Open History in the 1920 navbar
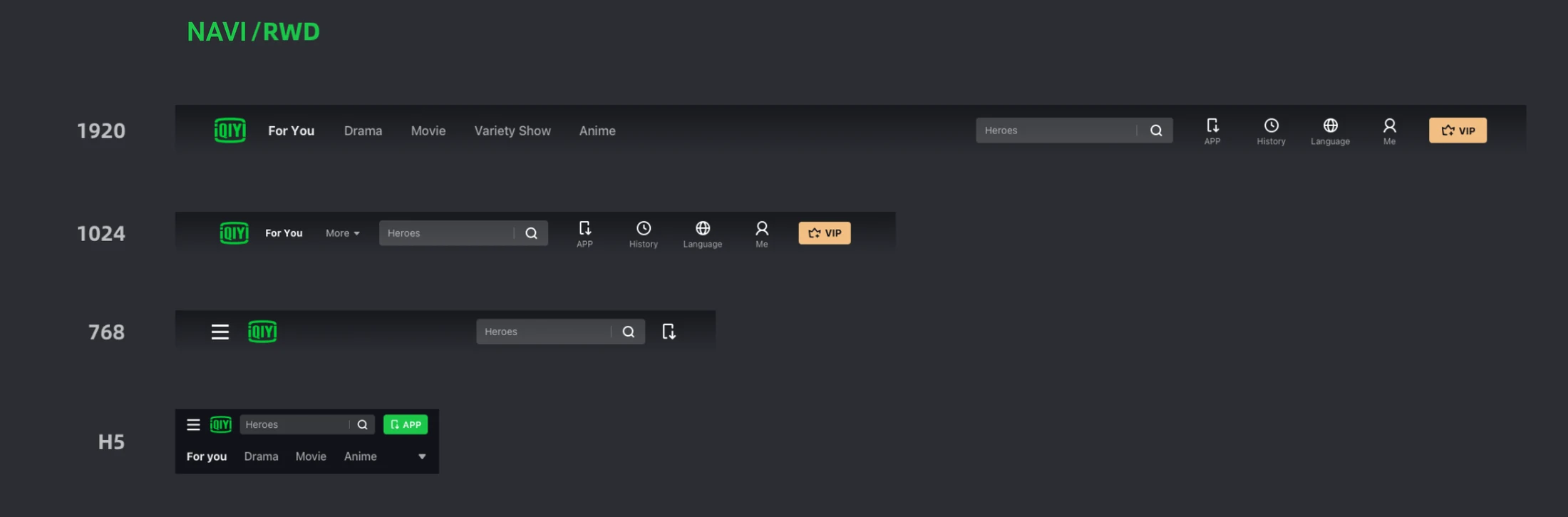The height and width of the screenshot is (517, 1568). tap(1271, 131)
